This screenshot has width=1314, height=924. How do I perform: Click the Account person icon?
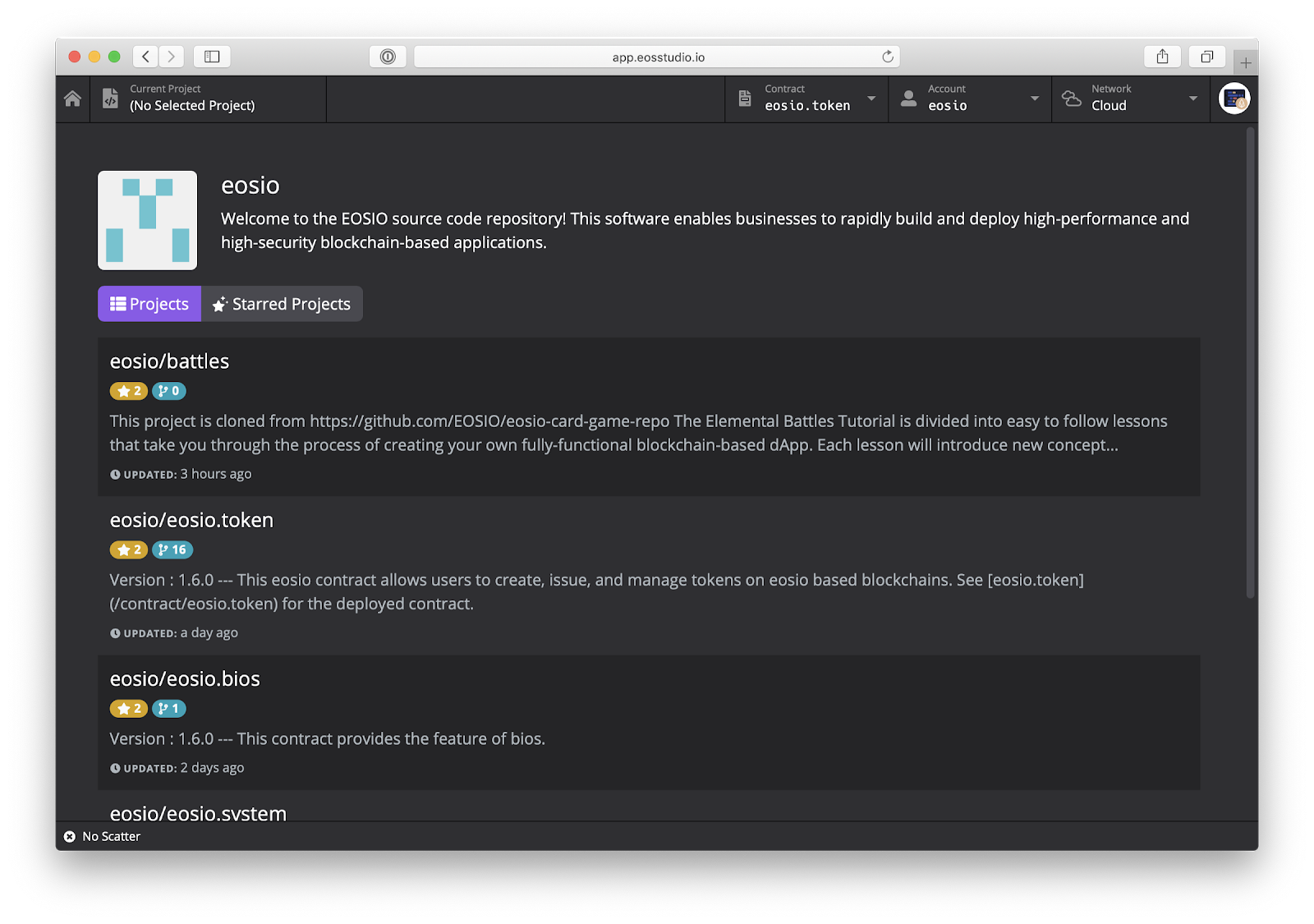pyautogui.click(x=908, y=99)
